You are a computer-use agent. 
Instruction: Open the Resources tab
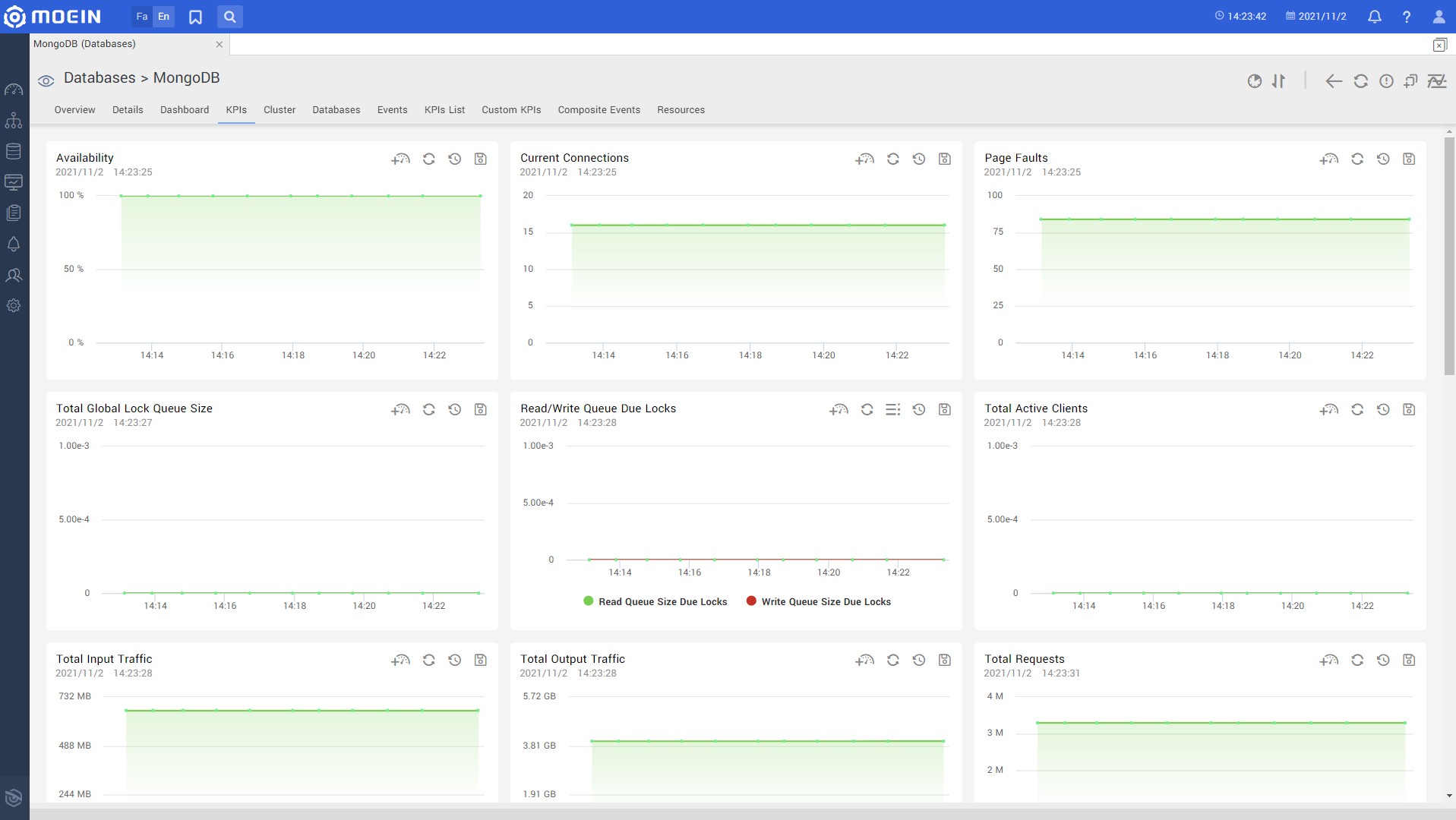point(681,110)
